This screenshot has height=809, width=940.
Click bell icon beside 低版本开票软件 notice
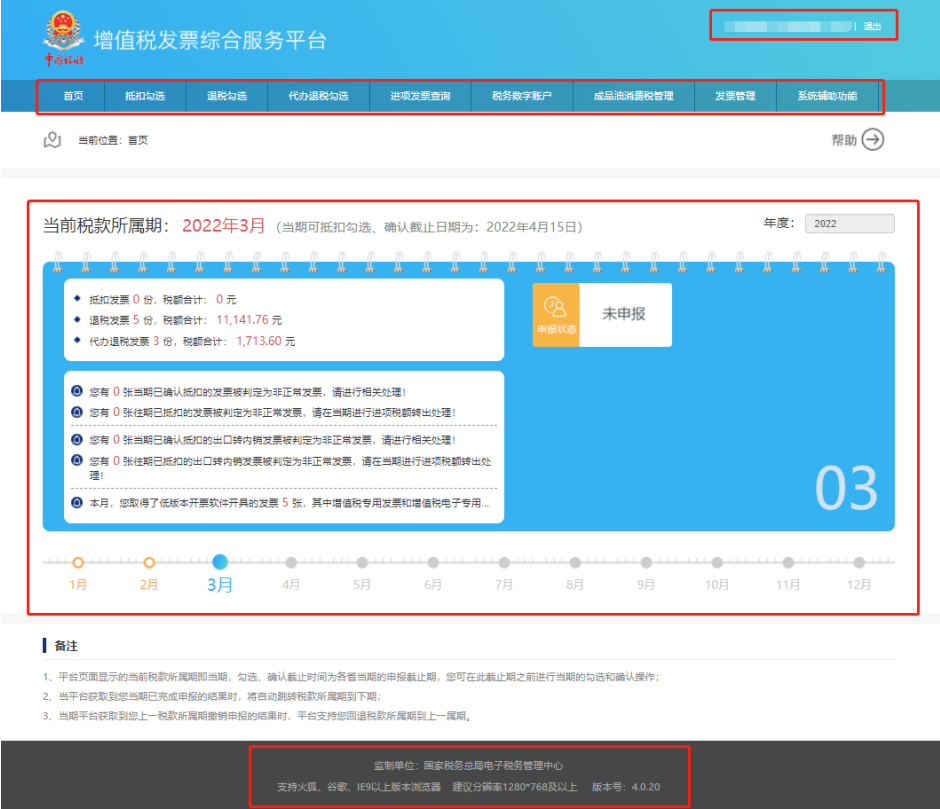pyautogui.click(x=77, y=503)
